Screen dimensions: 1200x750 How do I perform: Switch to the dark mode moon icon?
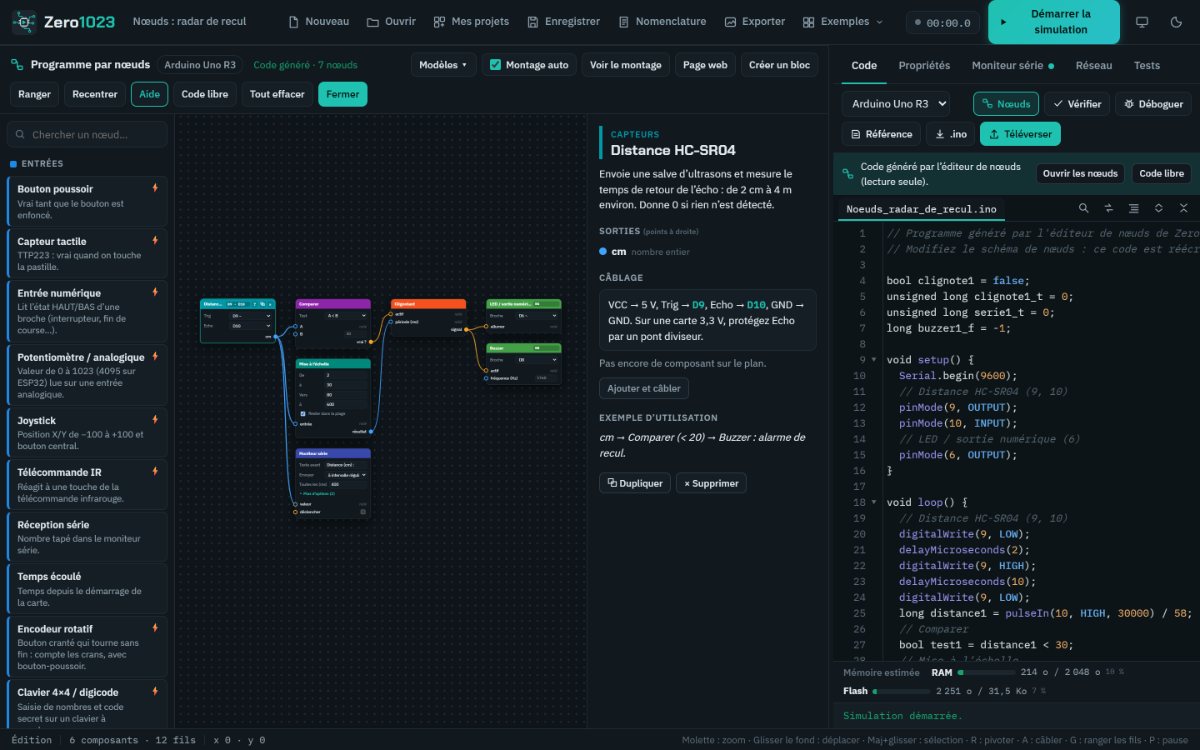click(1175, 22)
